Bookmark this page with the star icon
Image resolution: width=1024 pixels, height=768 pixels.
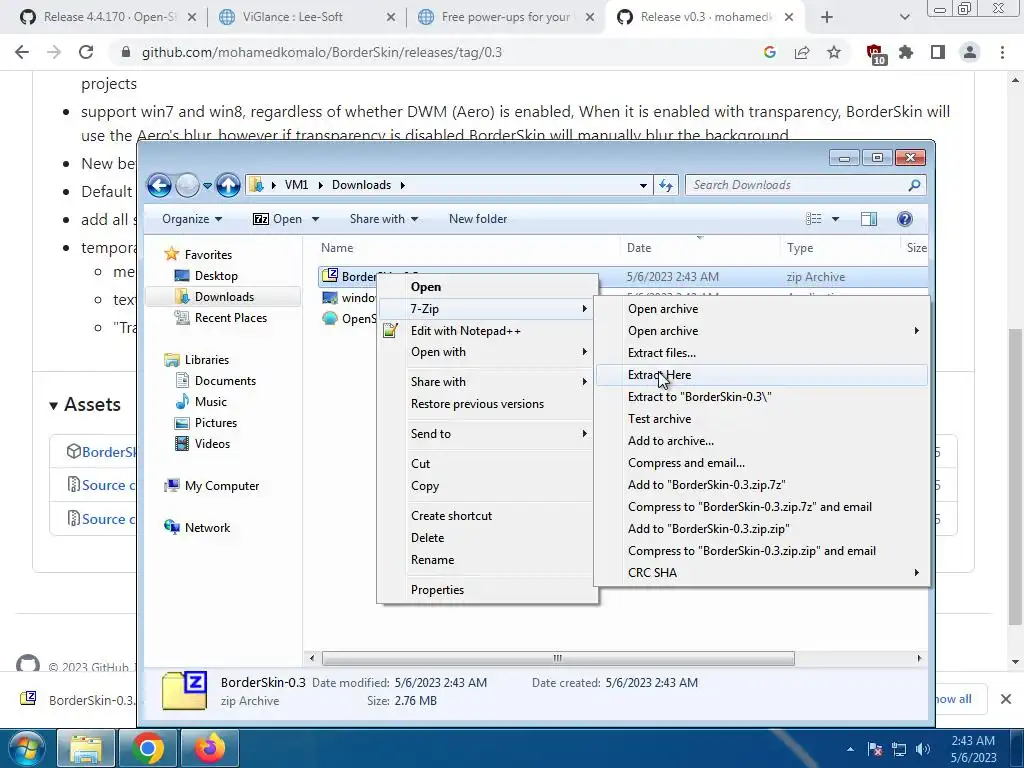coord(834,52)
